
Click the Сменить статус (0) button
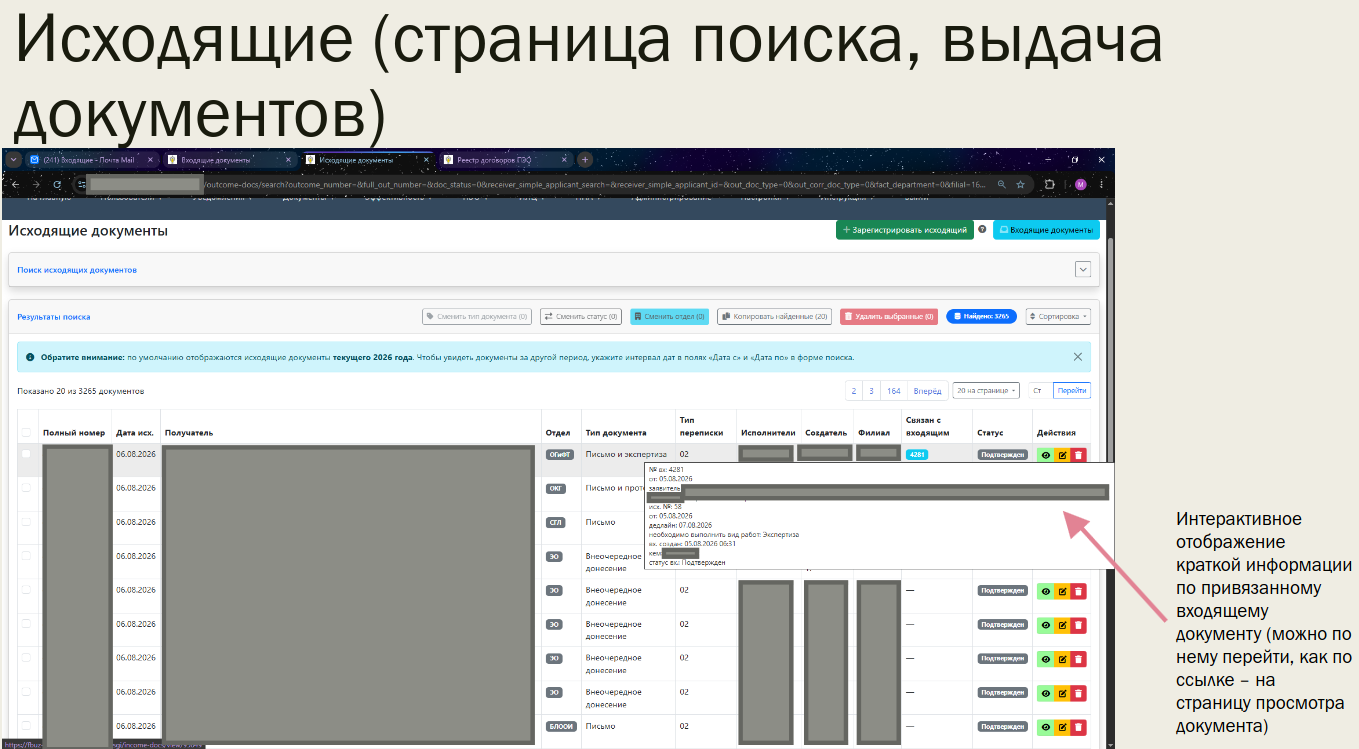[582, 316]
